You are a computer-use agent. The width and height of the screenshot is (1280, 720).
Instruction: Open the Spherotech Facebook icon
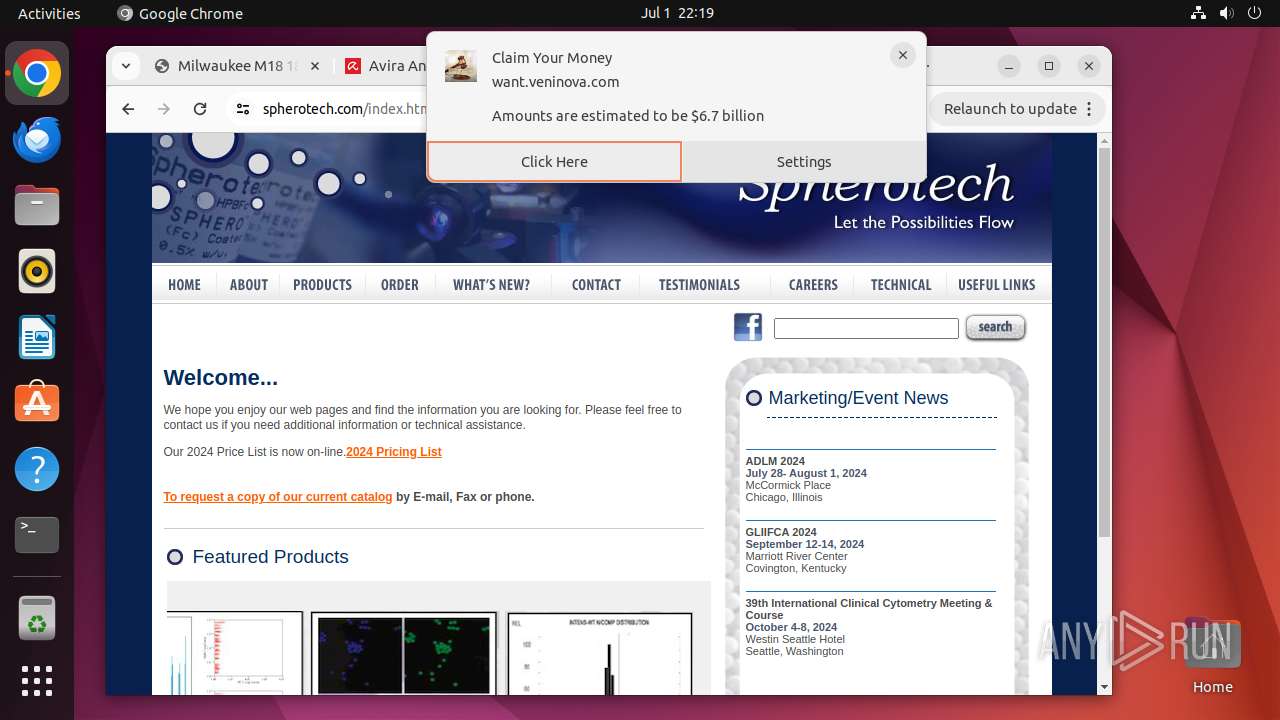[x=748, y=327]
